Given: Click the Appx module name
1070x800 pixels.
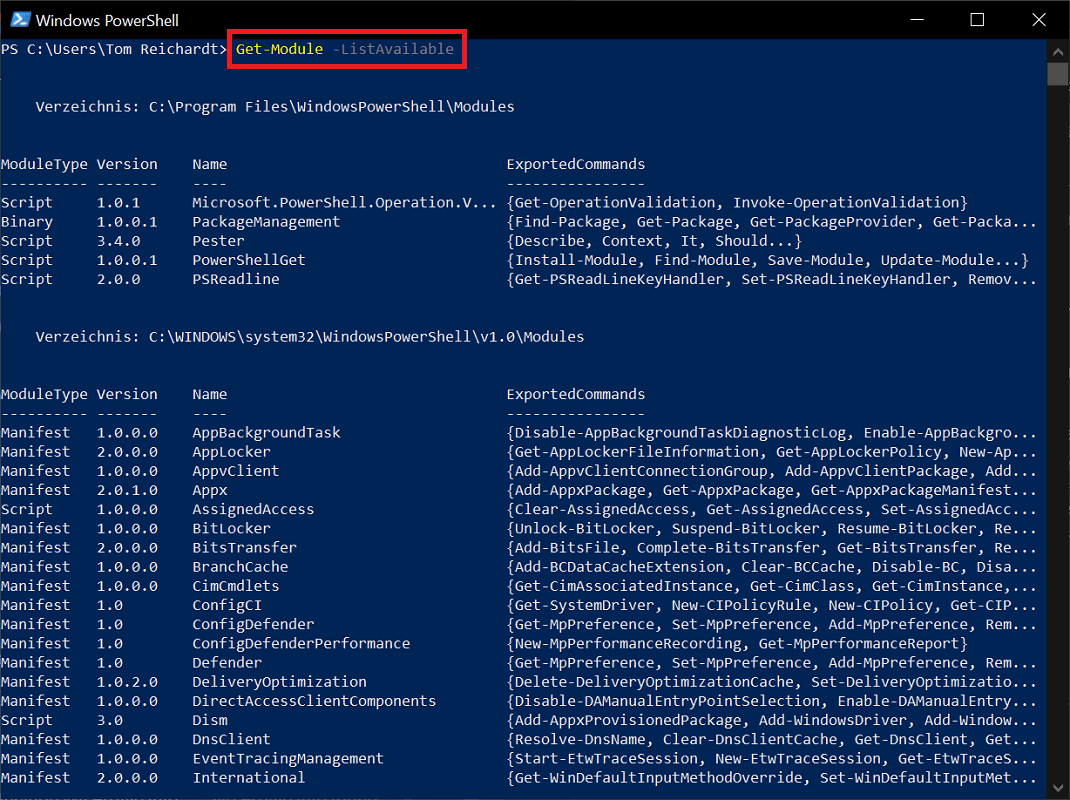Looking at the screenshot, I should 209,490.
